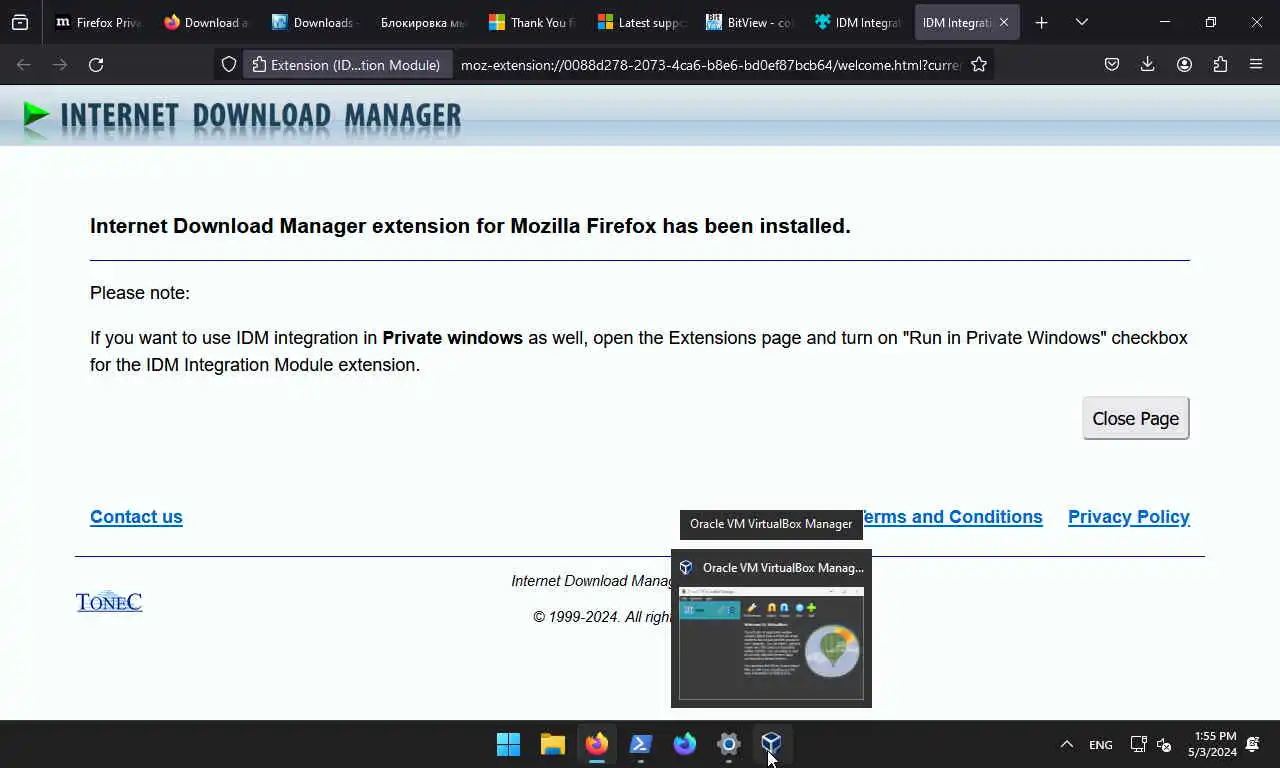
Task: Bookmark this page with the star icon
Action: (x=979, y=65)
